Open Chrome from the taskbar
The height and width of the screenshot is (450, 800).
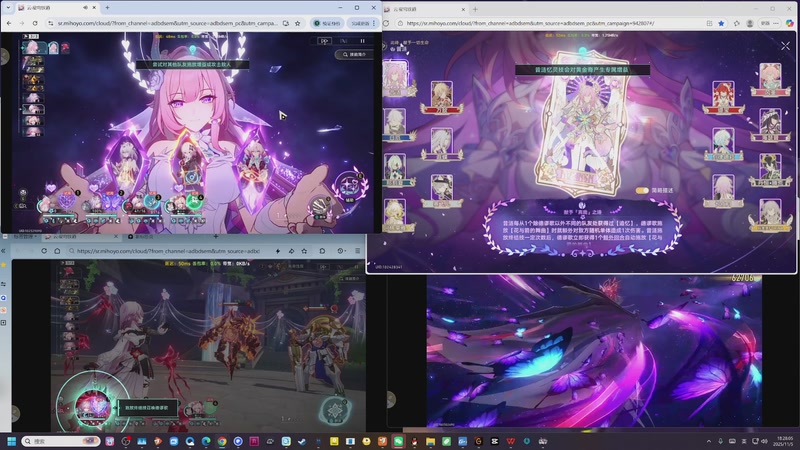point(222,441)
